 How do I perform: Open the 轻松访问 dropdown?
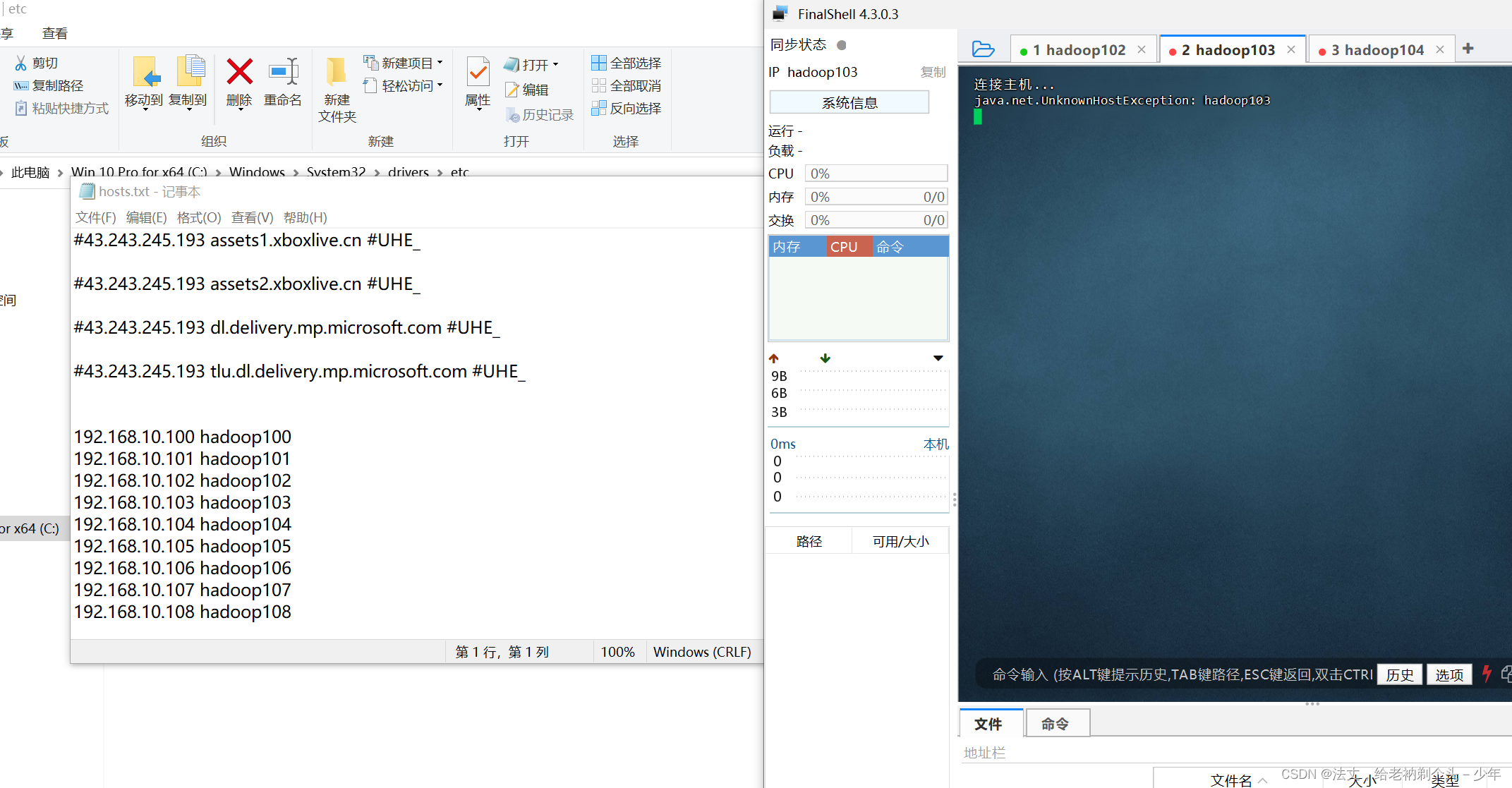(438, 85)
